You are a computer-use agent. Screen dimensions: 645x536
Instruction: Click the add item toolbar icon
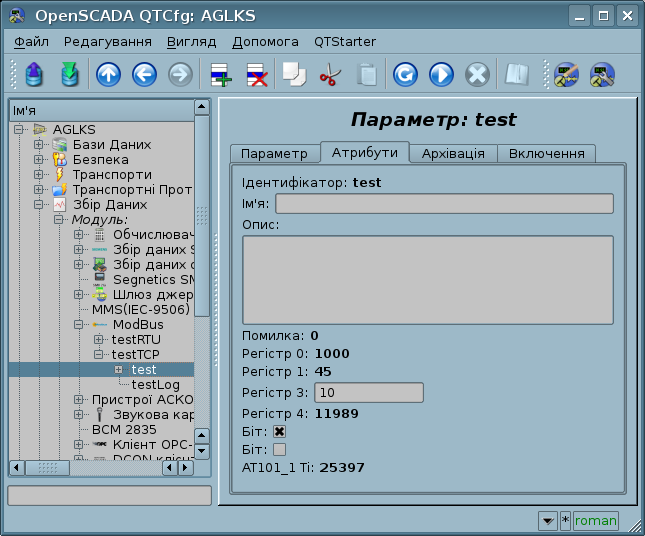click(220, 75)
